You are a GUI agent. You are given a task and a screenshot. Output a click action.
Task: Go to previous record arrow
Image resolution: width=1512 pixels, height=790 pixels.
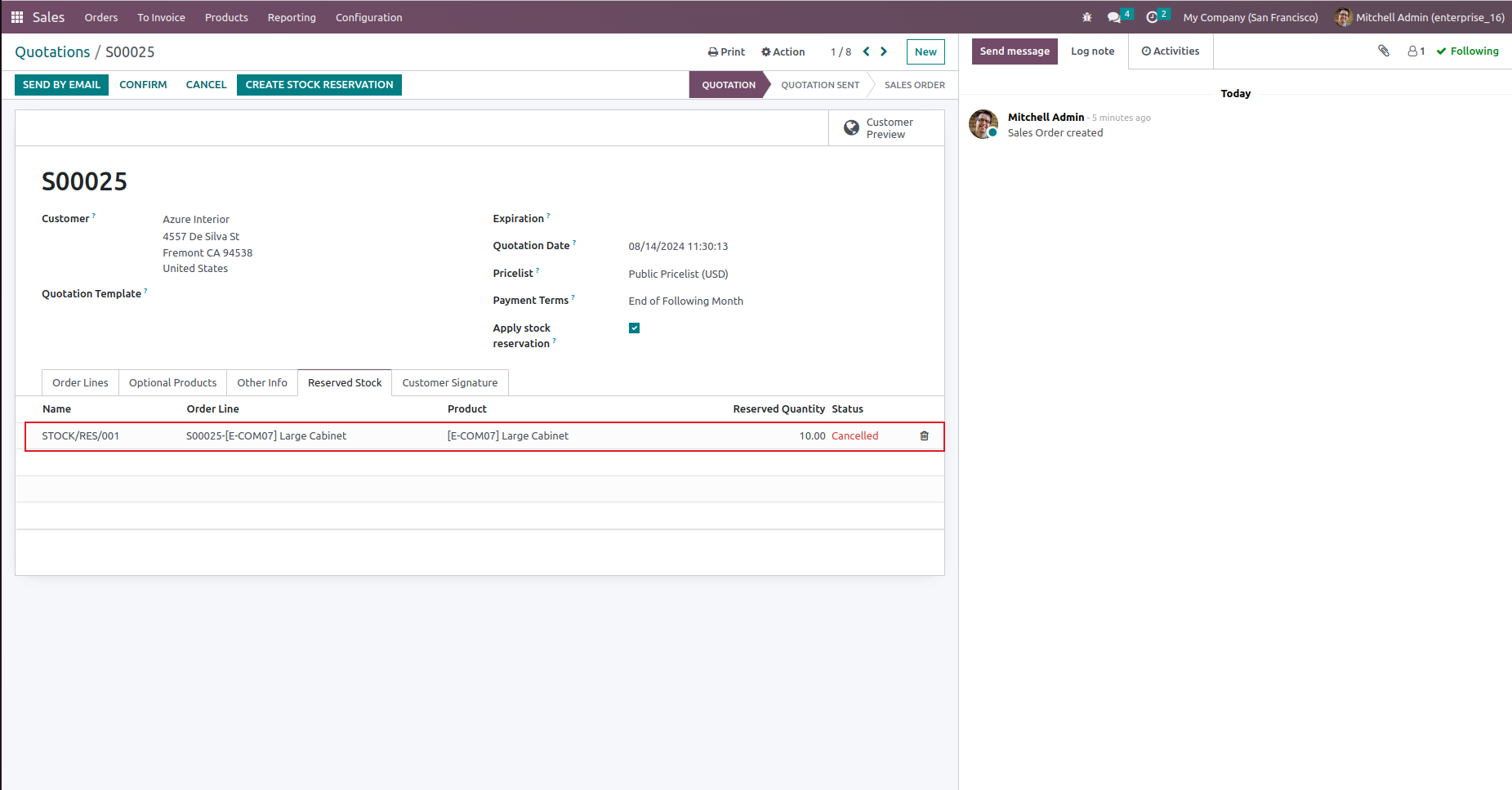pos(866,51)
